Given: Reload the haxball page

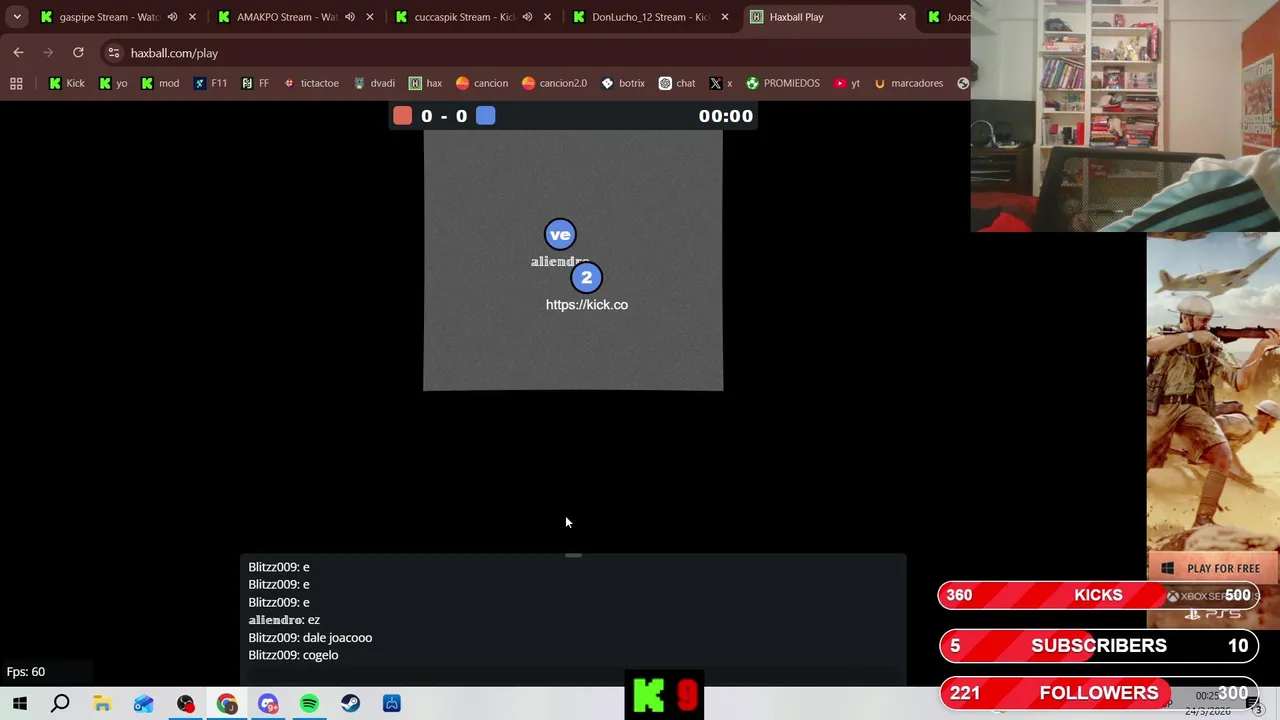Looking at the screenshot, I should coord(78,53).
